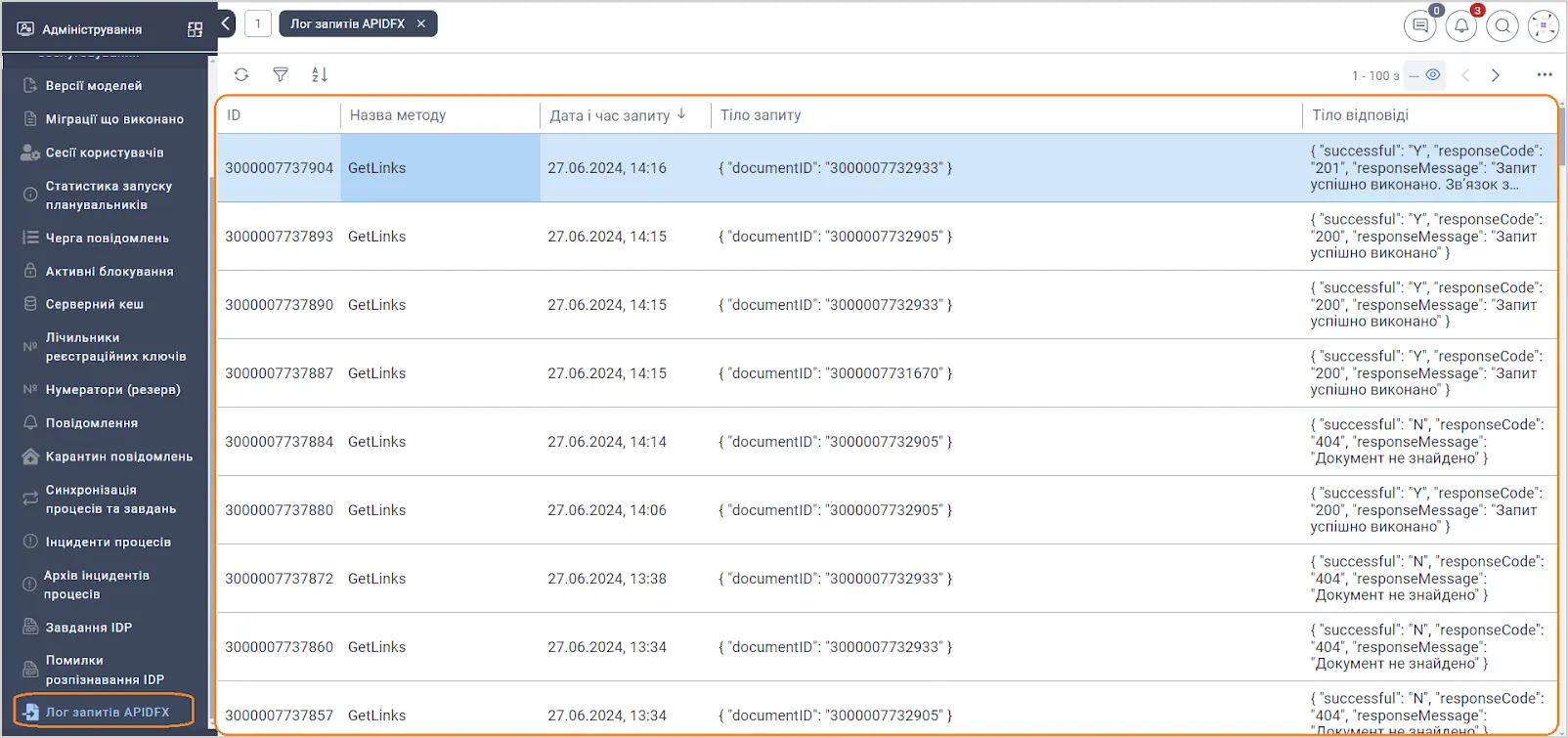Open Активні блокування in the sidebar
The width and height of the screenshot is (1568, 738).
tap(109, 272)
